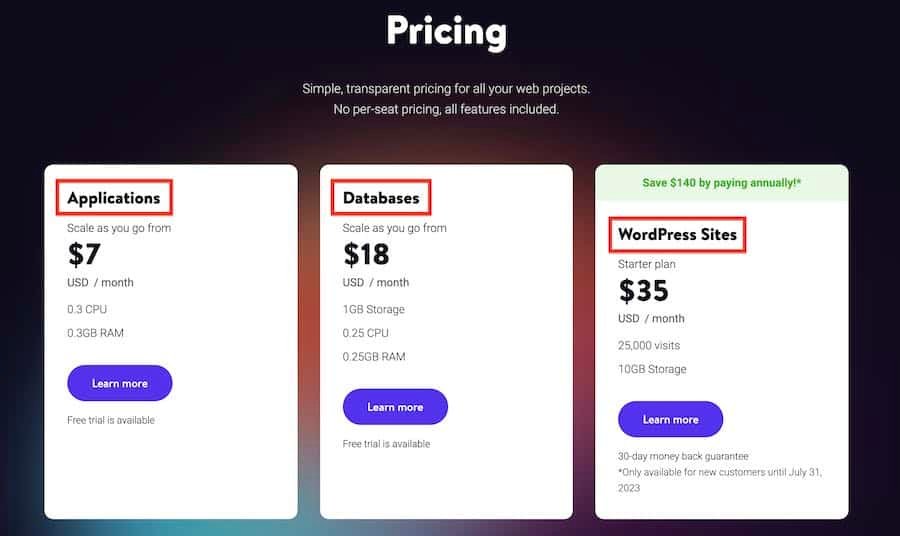The image size is (900, 536).
Task: Click the Starter plan label
Action: (x=647, y=264)
